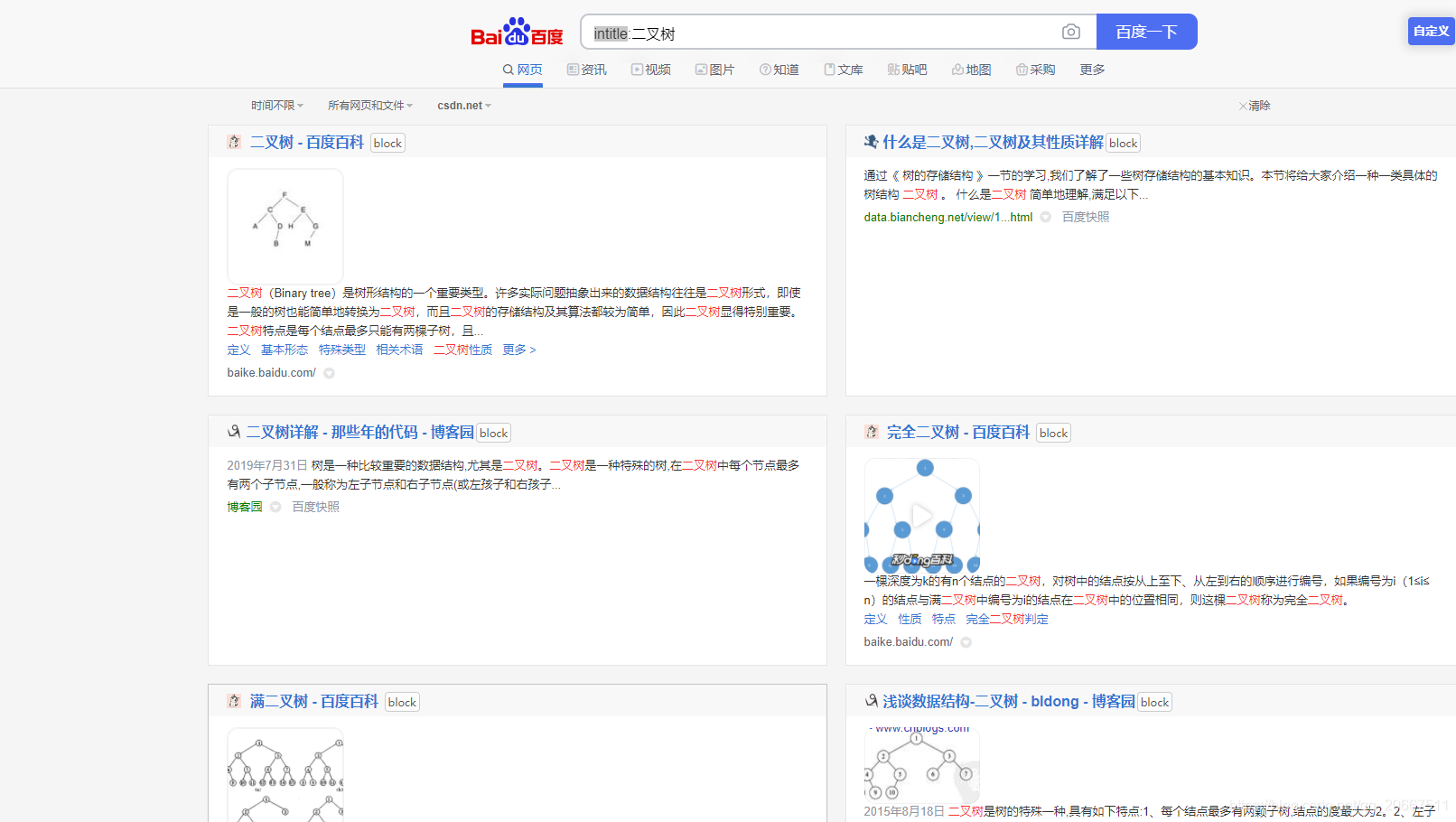Click favicon beside 完全二叉树 - 百度百科
This screenshot has height=822, width=1456.
(871, 432)
